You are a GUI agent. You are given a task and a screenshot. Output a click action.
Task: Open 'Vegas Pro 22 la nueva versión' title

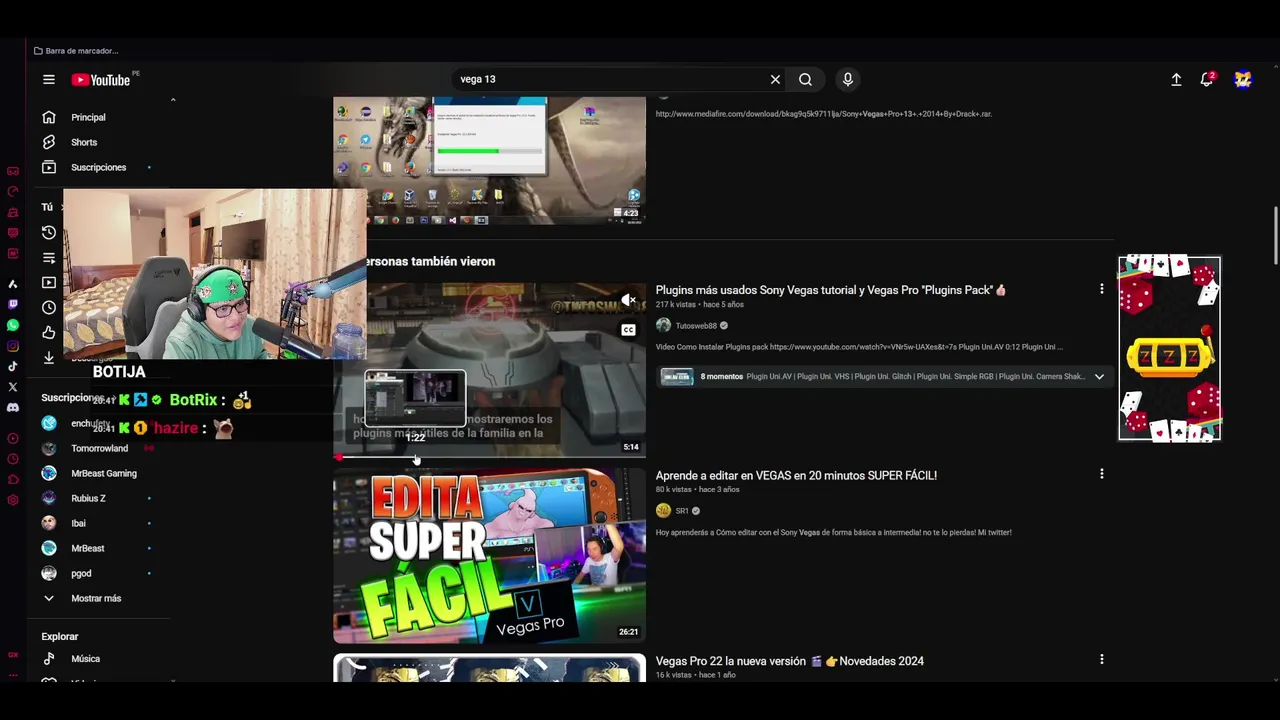[790, 661]
